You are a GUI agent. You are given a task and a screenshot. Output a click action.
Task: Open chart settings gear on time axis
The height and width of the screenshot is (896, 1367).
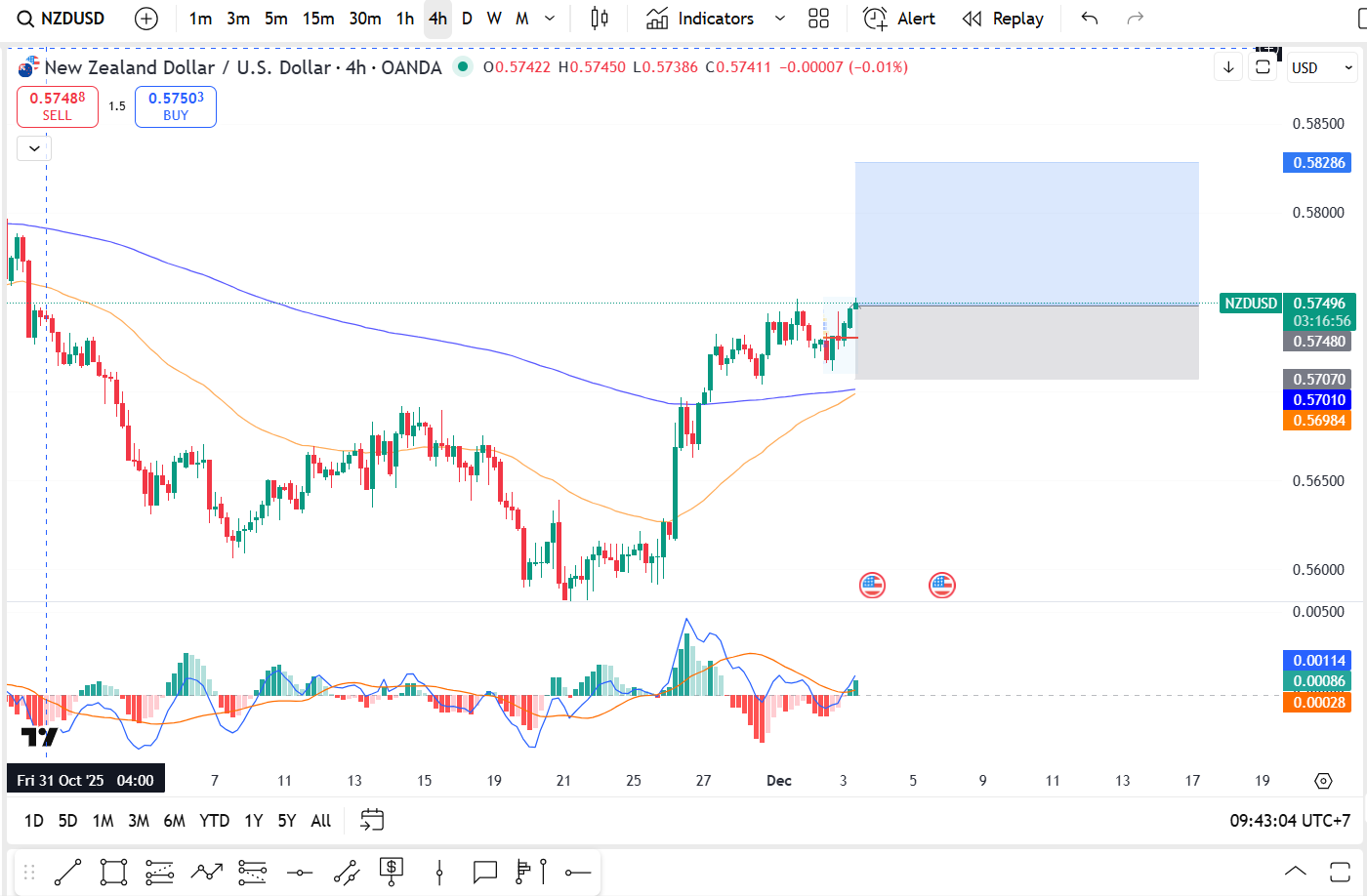click(x=1323, y=781)
